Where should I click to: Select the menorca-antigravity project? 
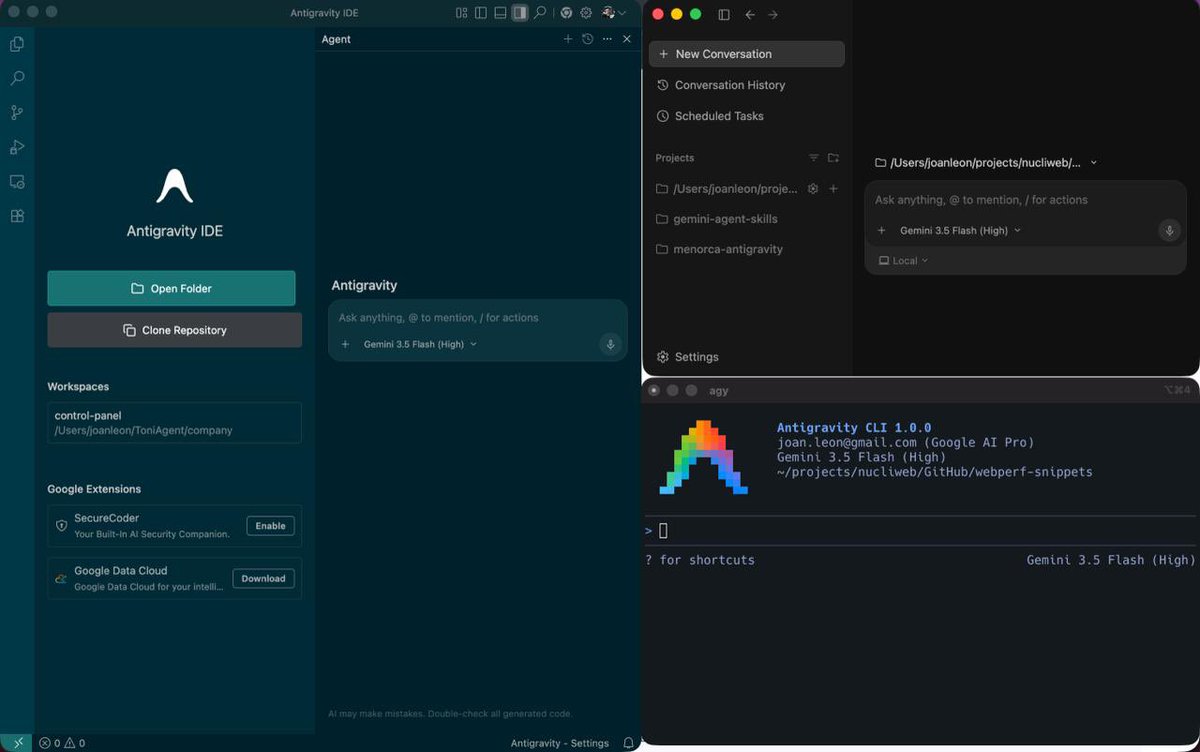747,249
